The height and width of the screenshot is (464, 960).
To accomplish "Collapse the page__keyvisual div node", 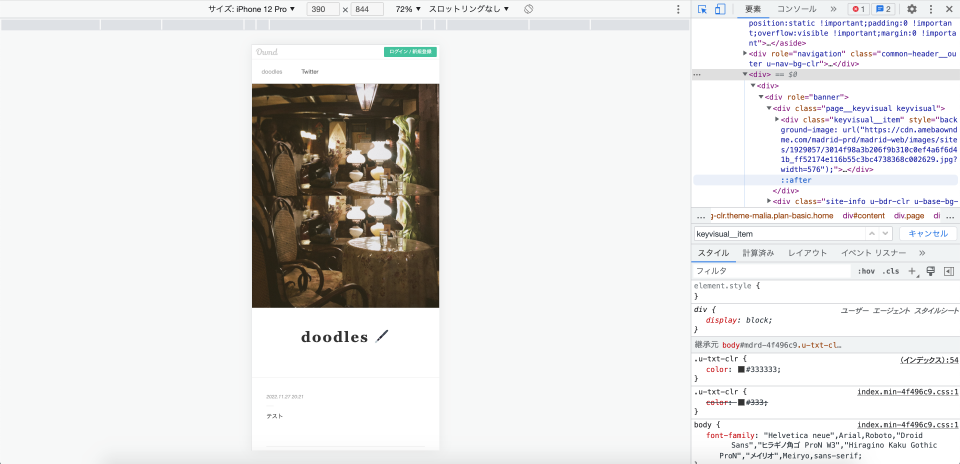I will pos(769,108).
